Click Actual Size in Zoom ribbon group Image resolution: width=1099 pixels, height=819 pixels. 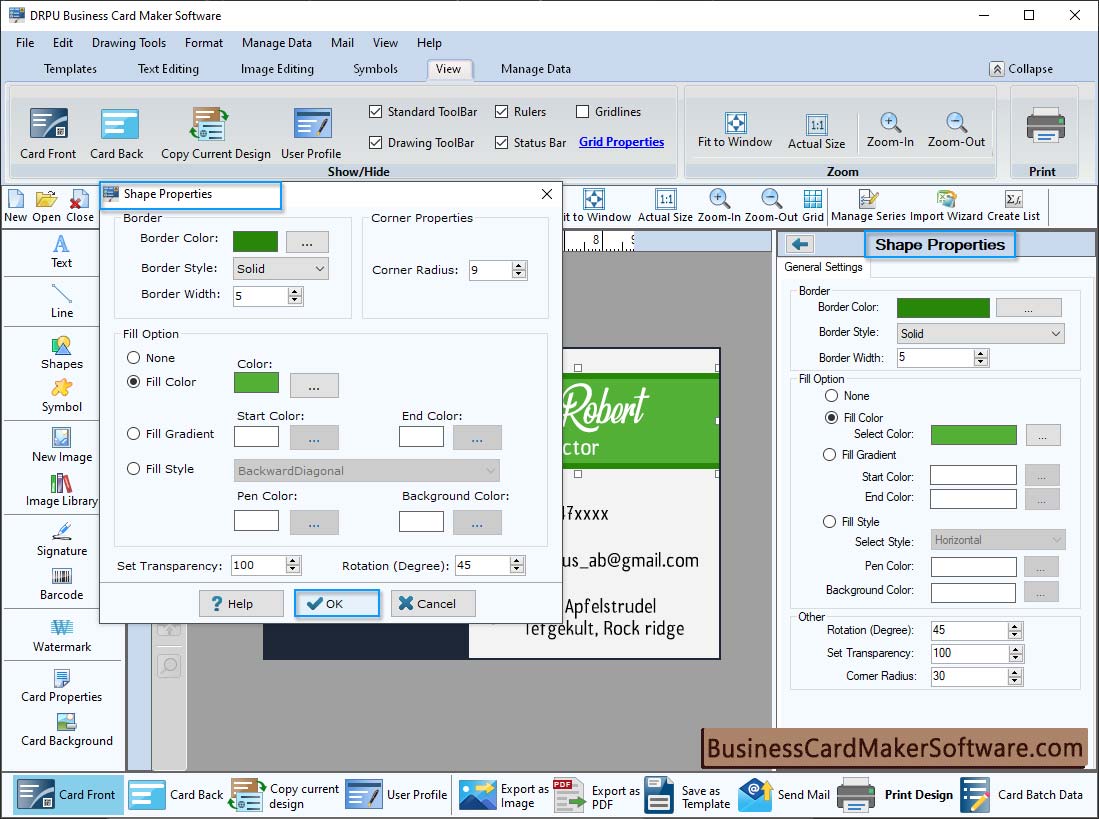coord(817,132)
